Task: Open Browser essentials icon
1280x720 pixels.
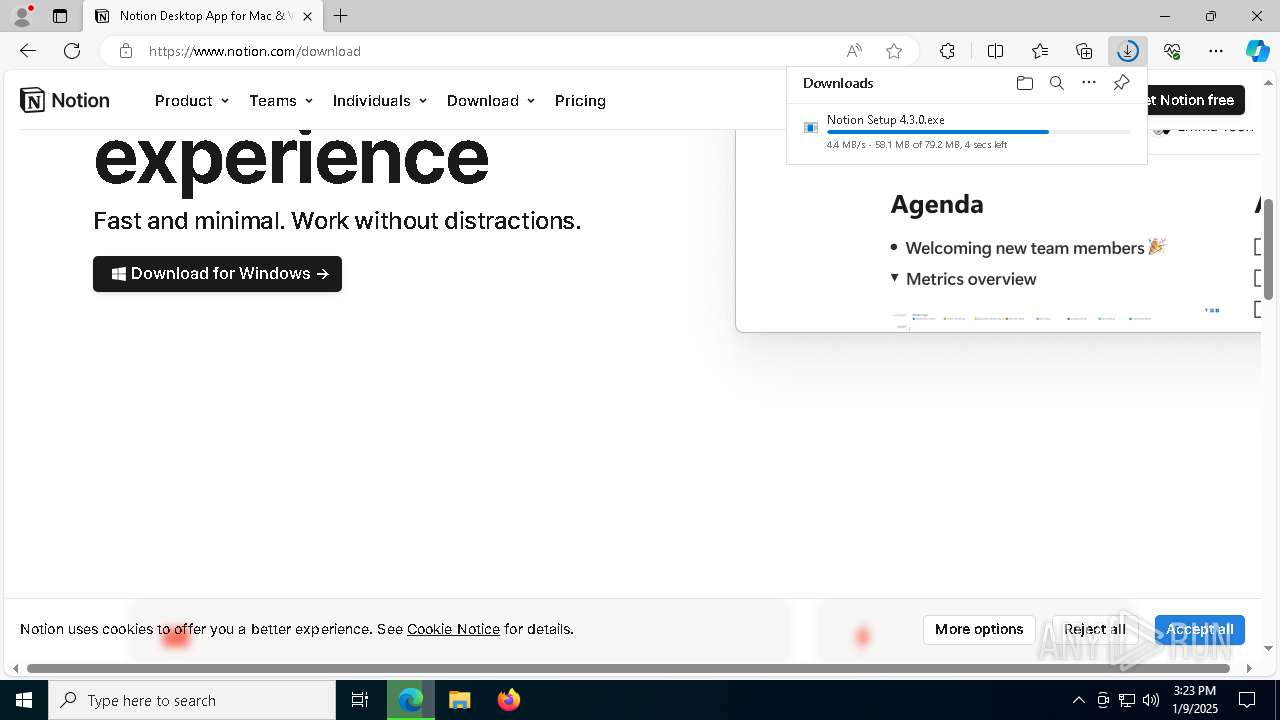Action: coord(1172,51)
